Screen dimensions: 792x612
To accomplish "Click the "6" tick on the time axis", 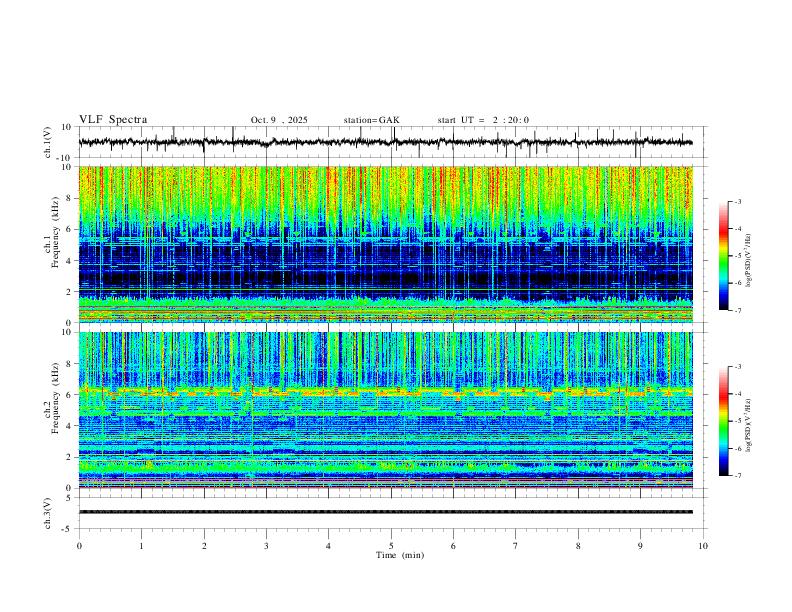I will point(453,546).
